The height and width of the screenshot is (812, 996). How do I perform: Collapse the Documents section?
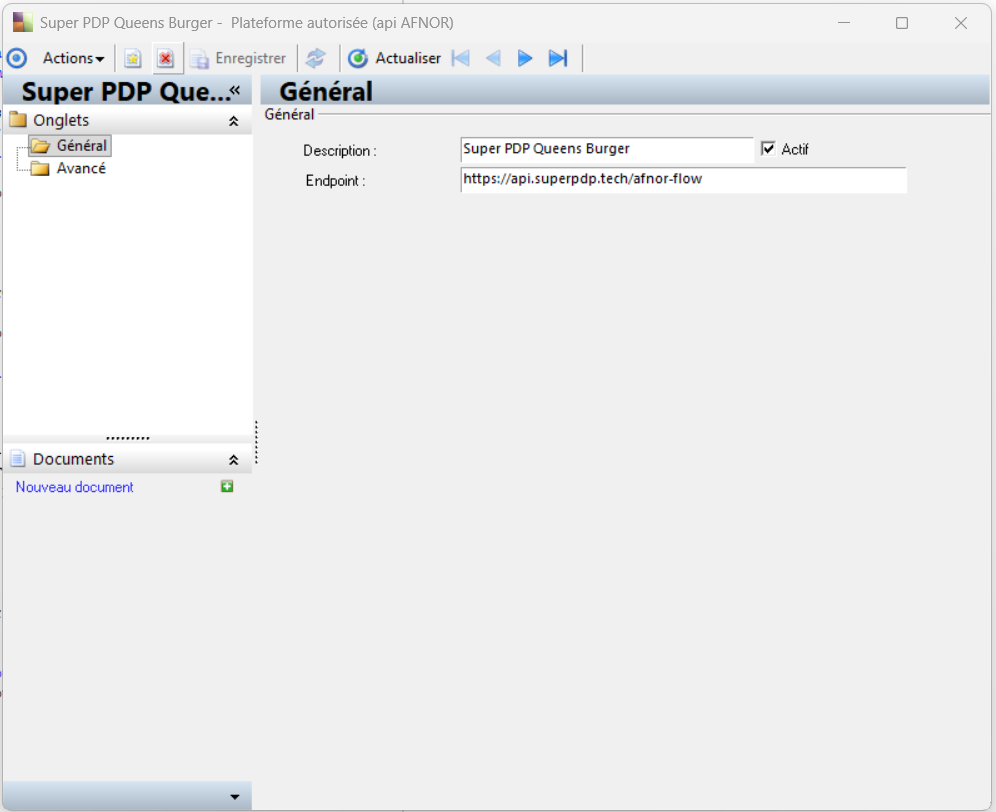tap(234, 459)
